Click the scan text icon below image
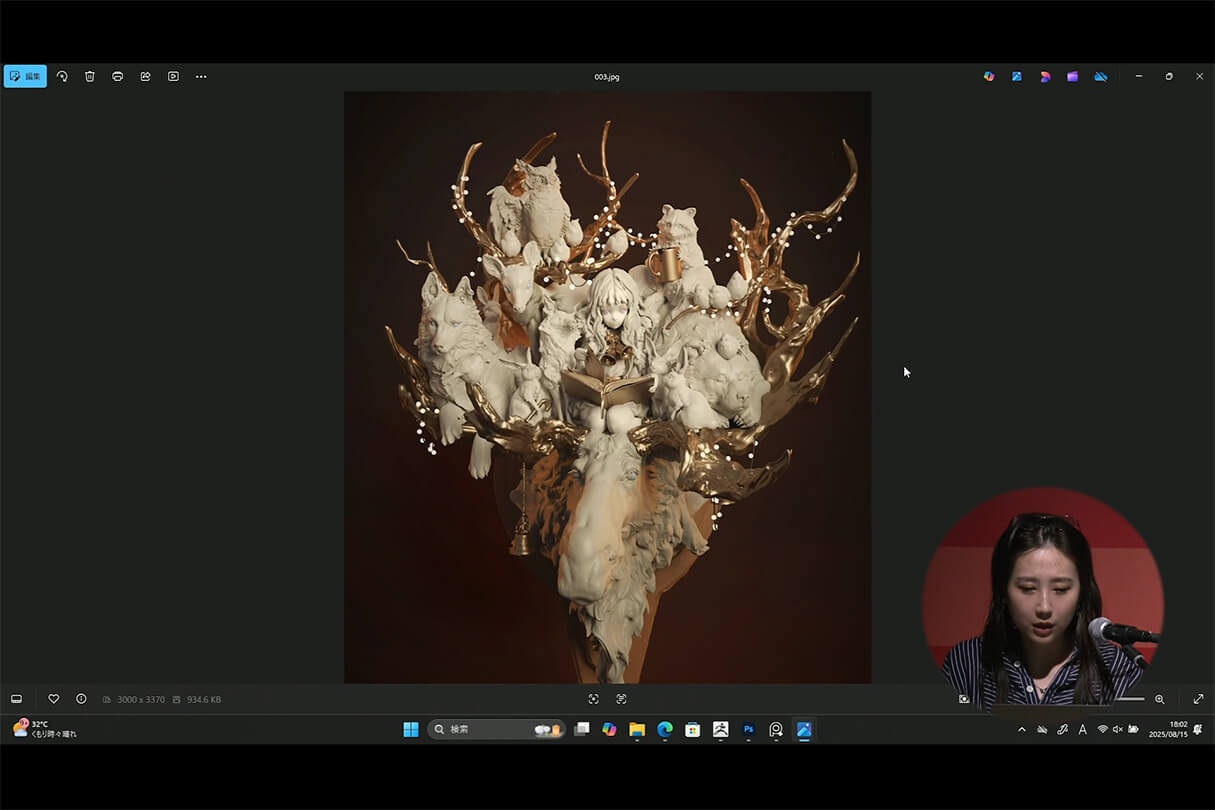Image resolution: width=1215 pixels, height=810 pixels. [x=621, y=699]
